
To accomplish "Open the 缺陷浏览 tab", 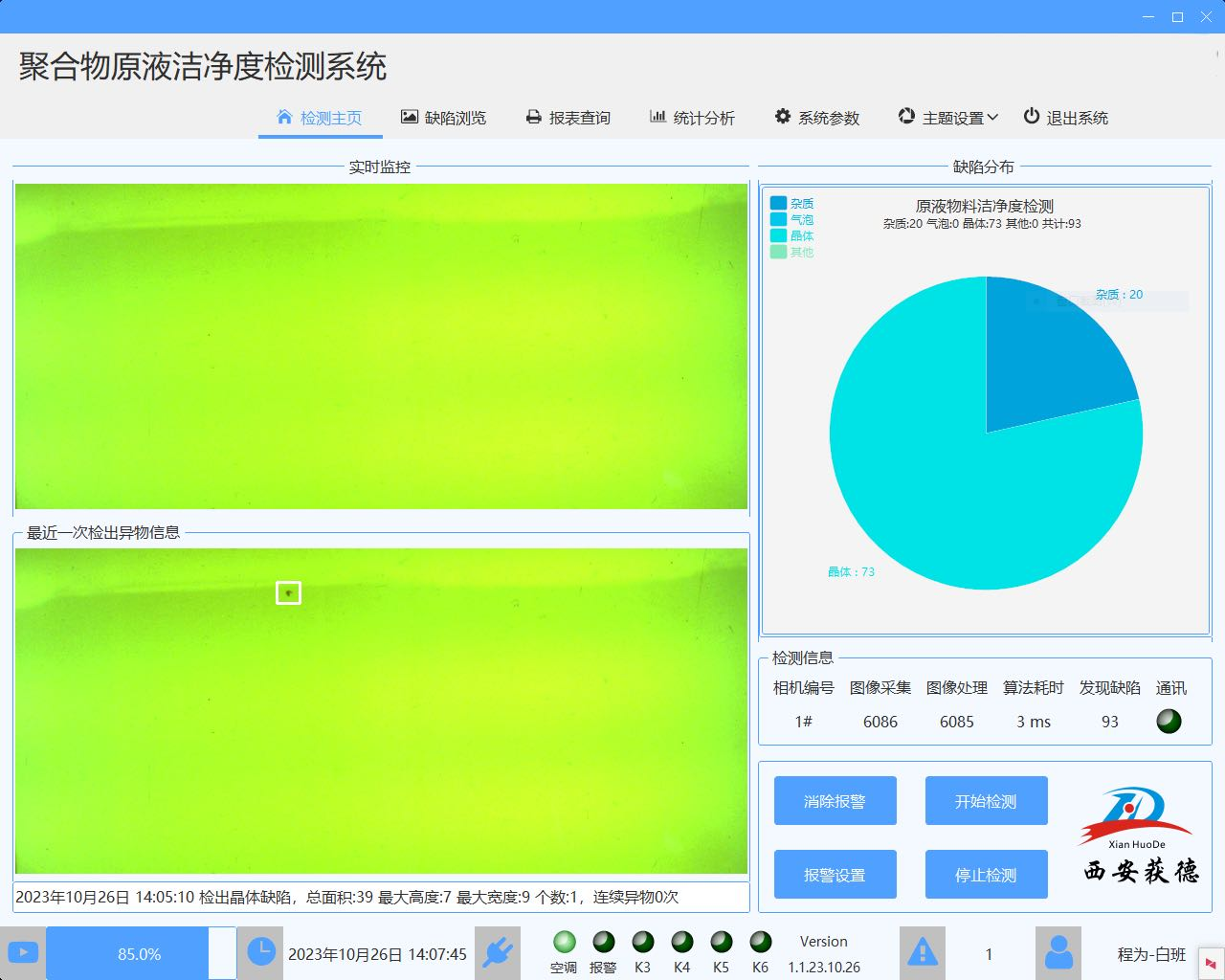I will 443,118.
